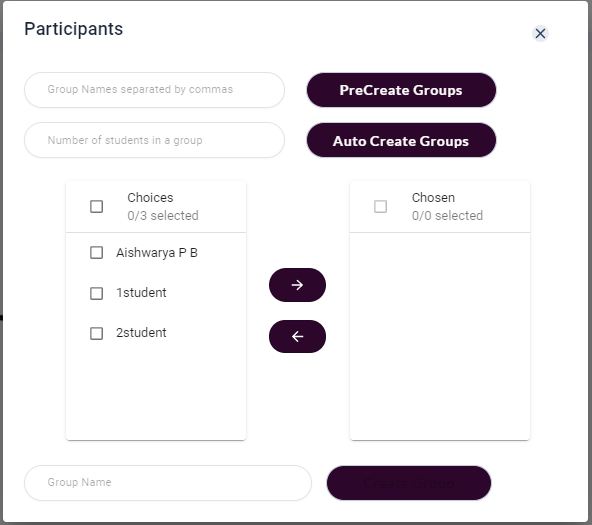Click the Create Group button
This screenshot has height=525, width=592.
(x=409, y=483)
